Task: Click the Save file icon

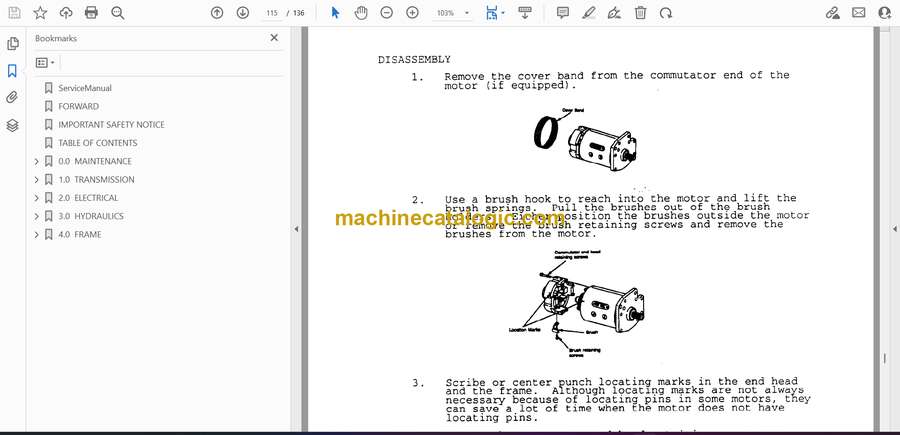Action: [14, 13]
